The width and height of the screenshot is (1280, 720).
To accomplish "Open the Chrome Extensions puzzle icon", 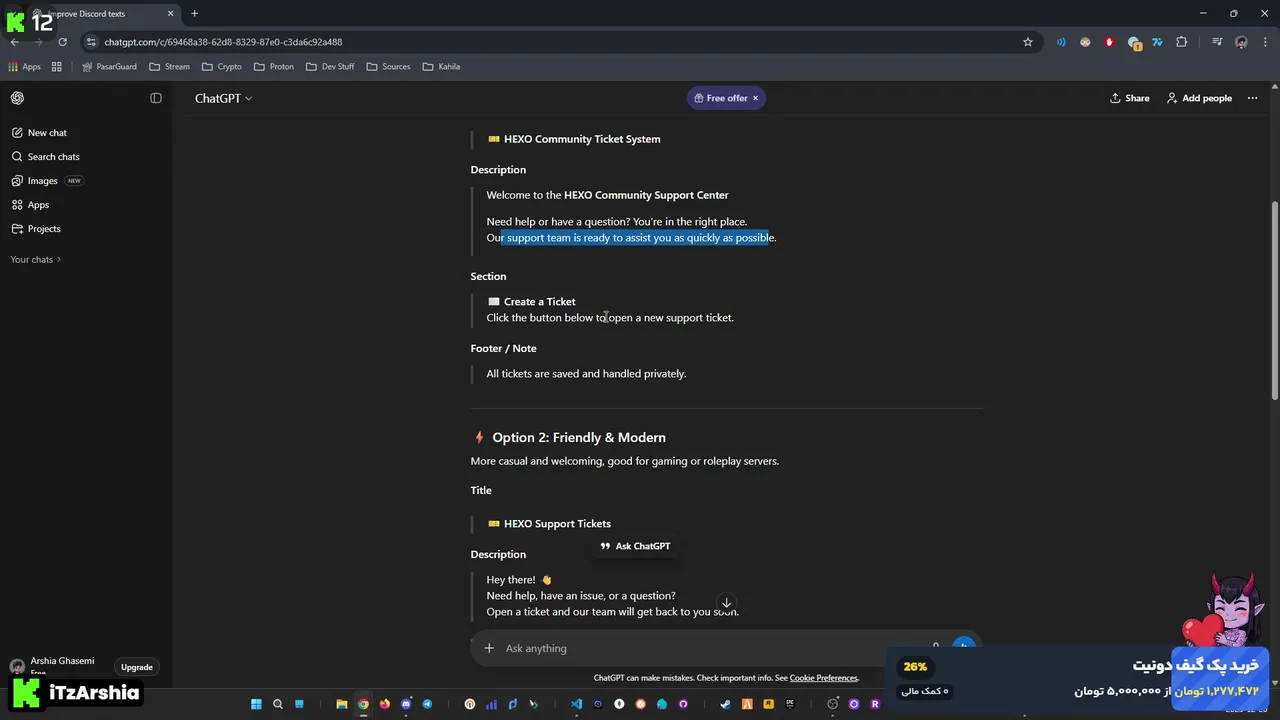I will click(1182, 42).
